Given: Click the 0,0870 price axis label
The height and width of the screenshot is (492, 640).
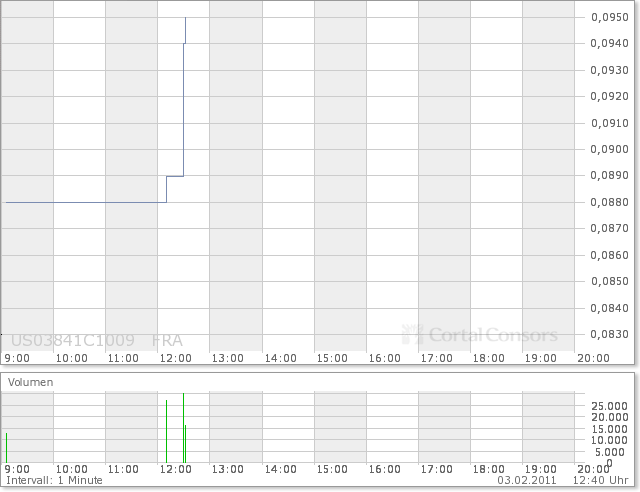Looking at the screenshot, I should (609, 228).
